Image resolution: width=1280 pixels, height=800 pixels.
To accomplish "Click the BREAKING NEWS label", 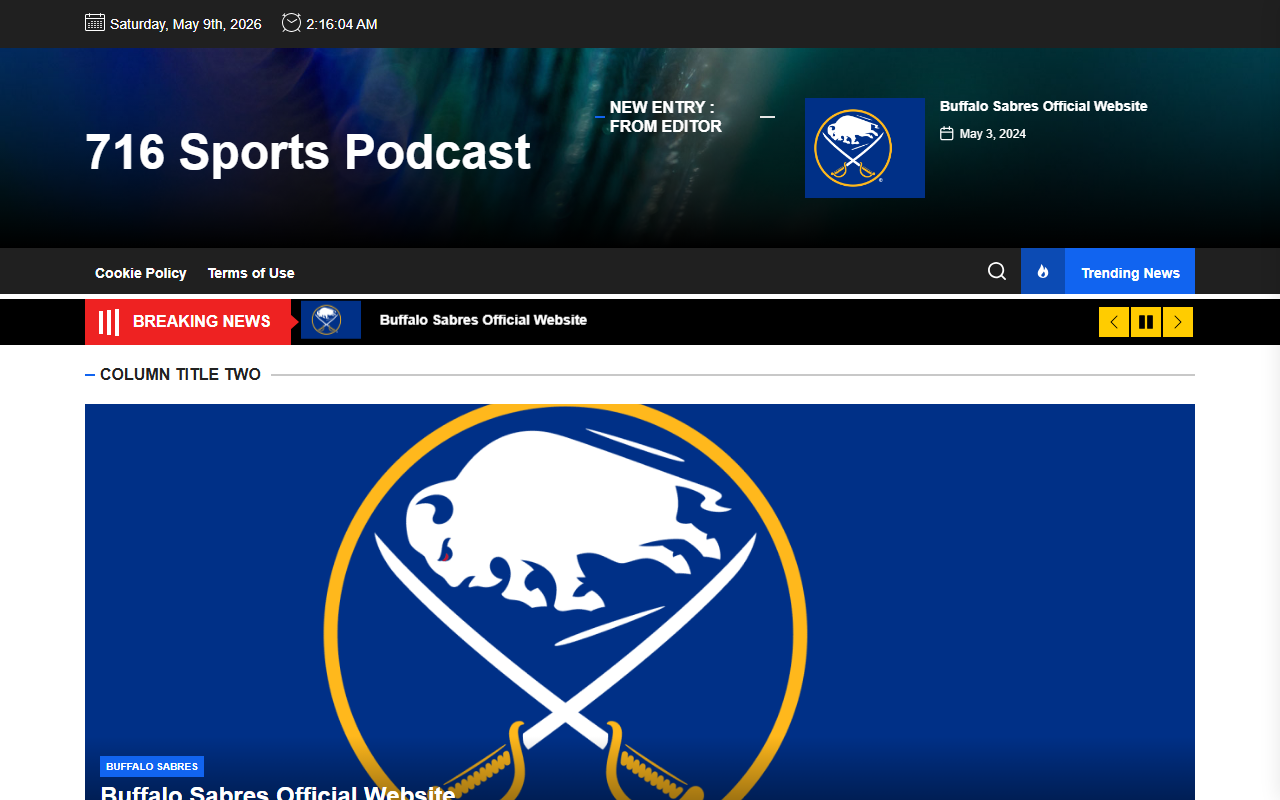I will click(x=201, y=321).
